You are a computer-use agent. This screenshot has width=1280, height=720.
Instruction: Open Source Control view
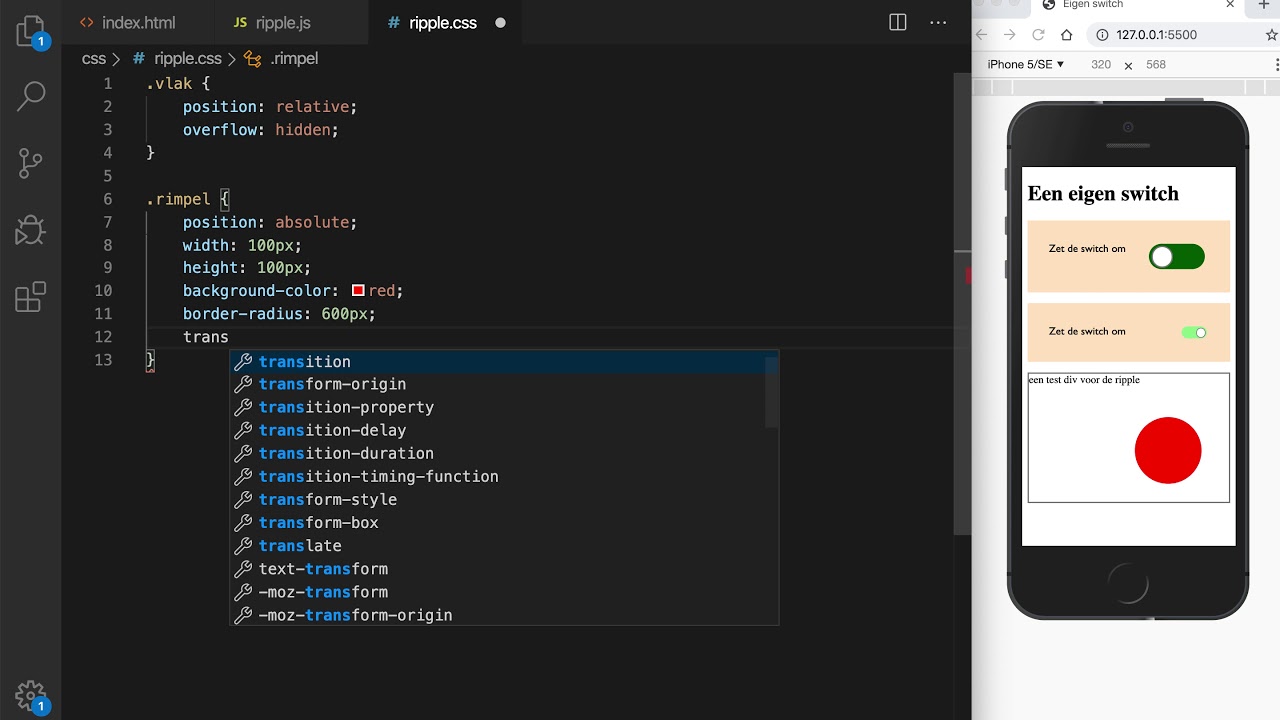click(31, 163)
